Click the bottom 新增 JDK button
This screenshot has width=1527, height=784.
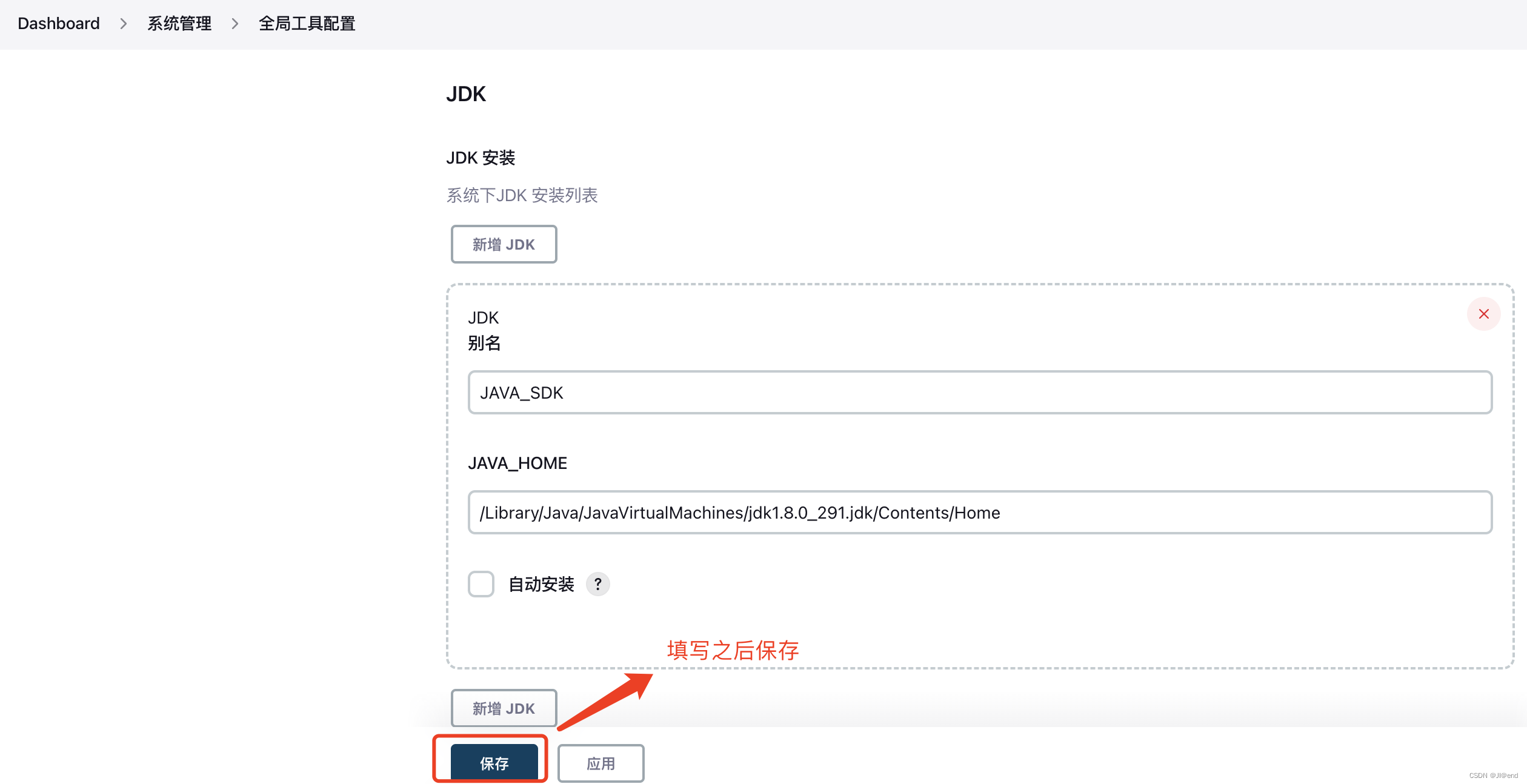pyautogui.click(x=504, y=708)
